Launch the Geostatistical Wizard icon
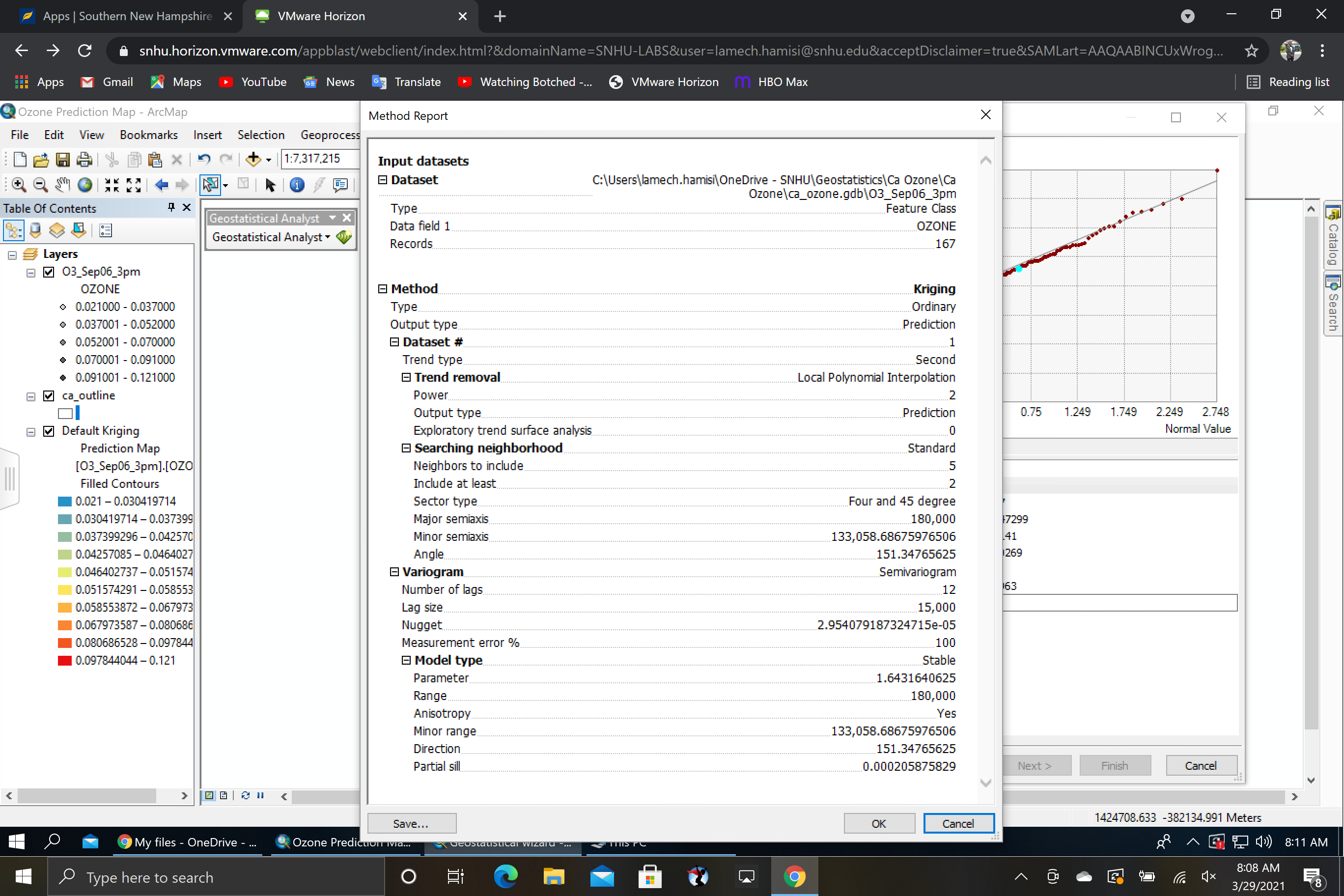Screen dimensions: 1344x896 tap(344, 237)
